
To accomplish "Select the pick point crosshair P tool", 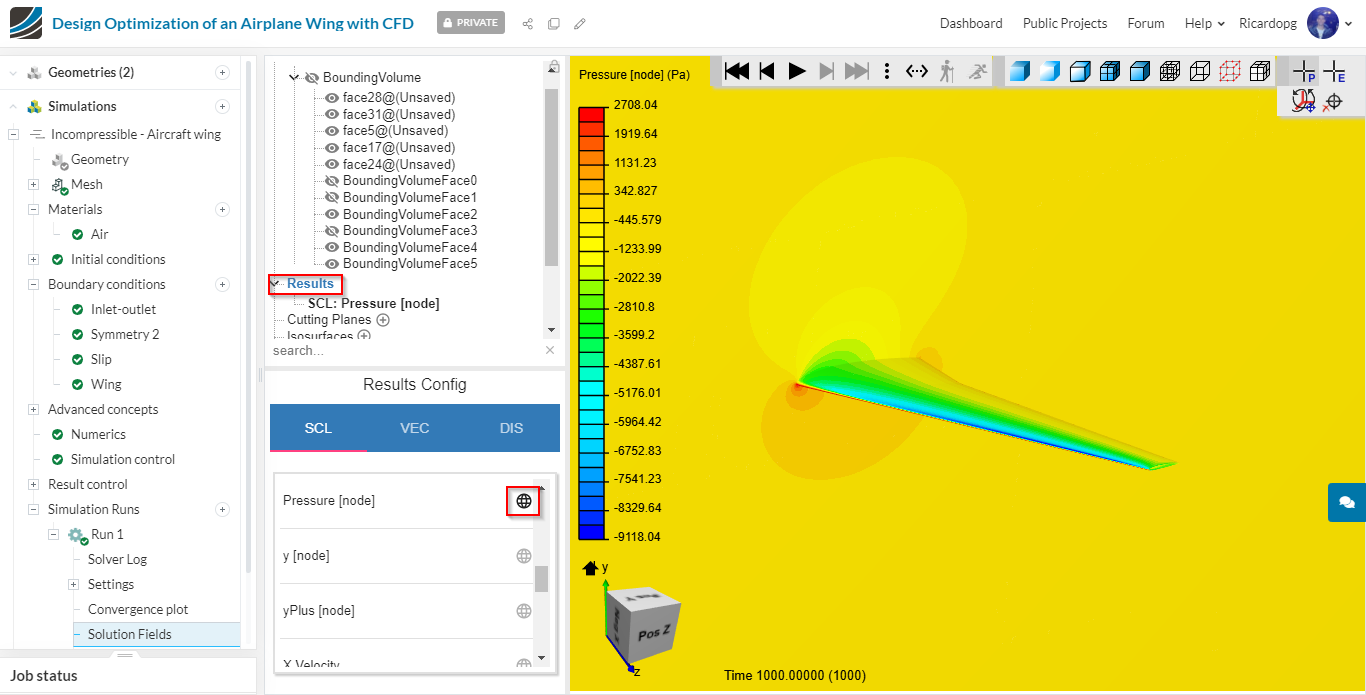I will [x=1303, y=71].
